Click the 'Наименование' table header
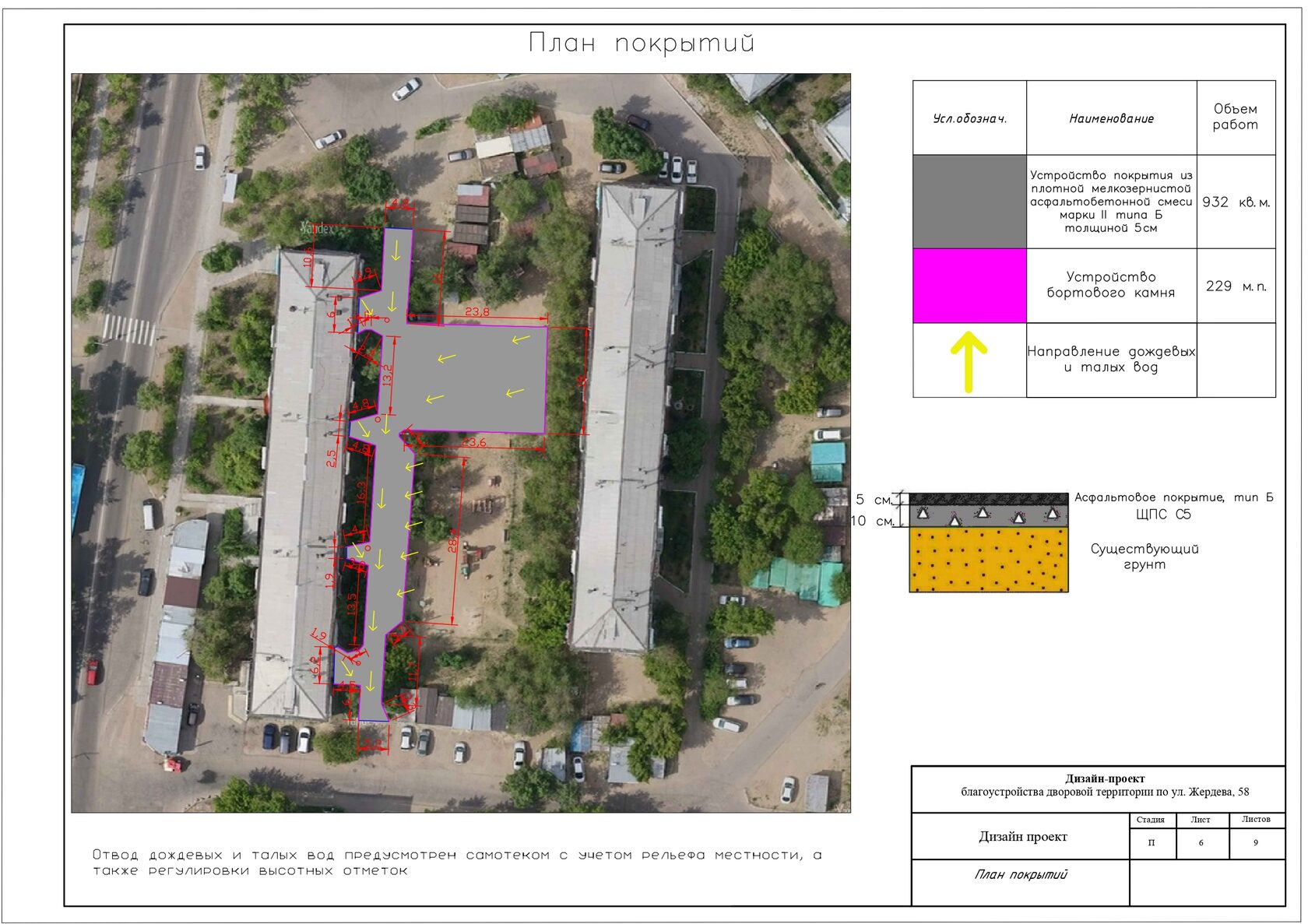This screenshot has width=1308, height=924. pyautogui.click(x=1111, y=119)
